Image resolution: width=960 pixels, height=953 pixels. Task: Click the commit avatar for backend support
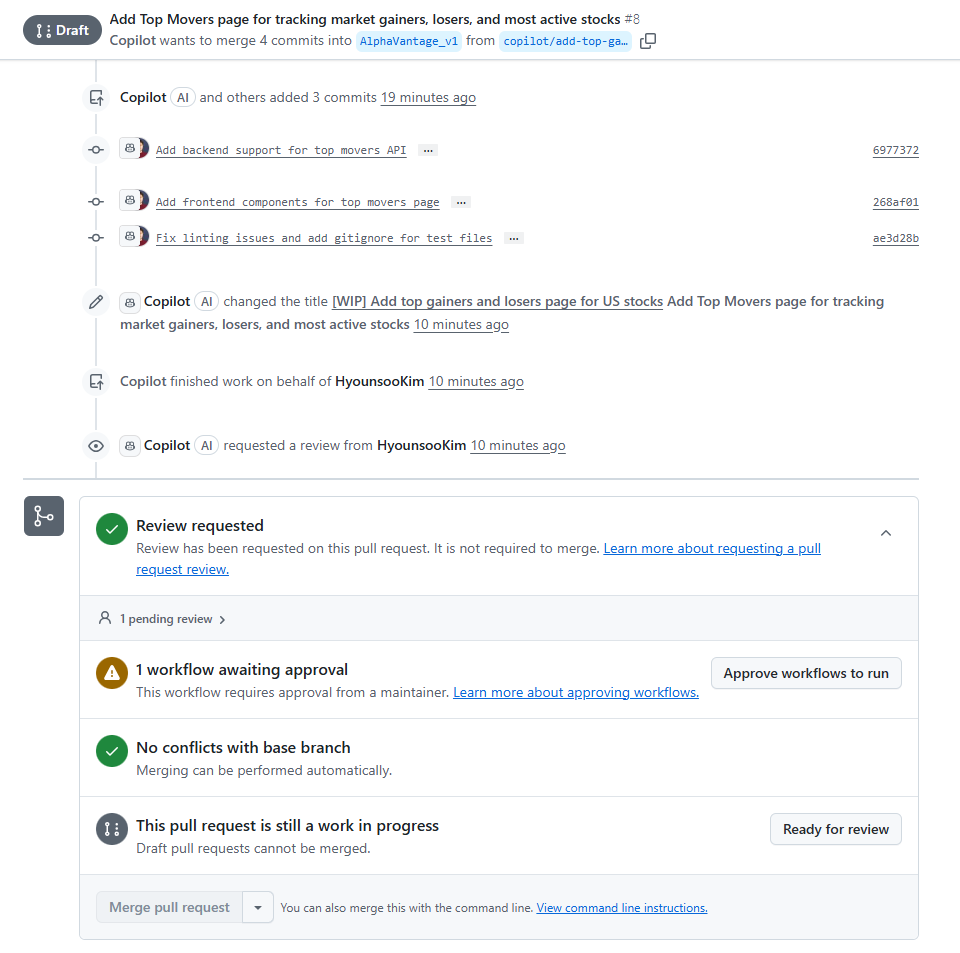[132, 148]
